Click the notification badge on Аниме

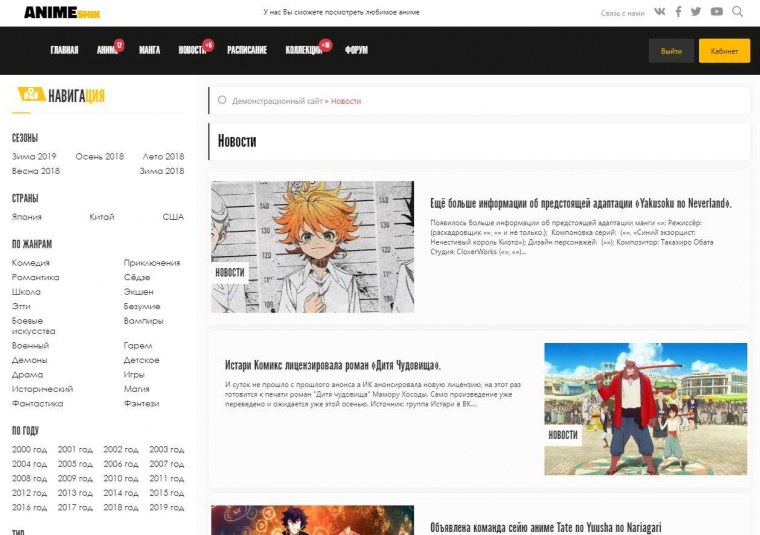point(119,45)
